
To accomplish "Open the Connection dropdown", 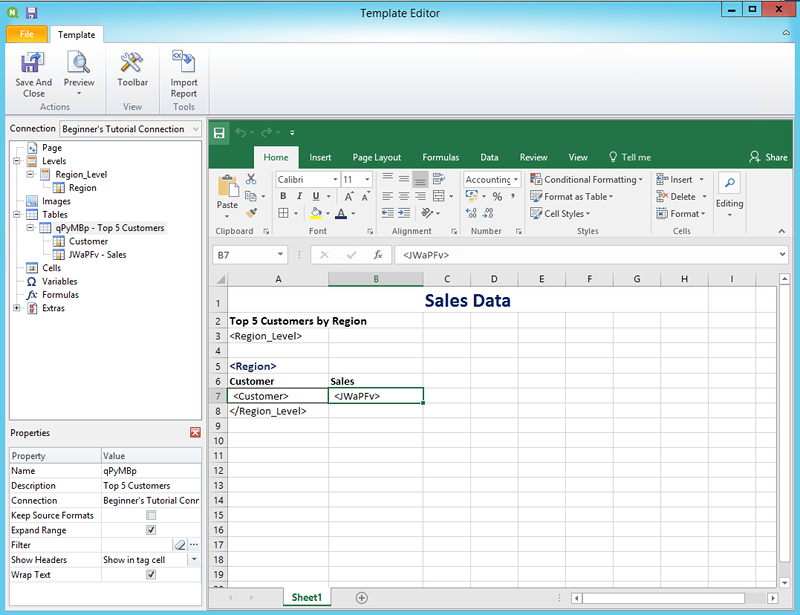I will point(195,129).
